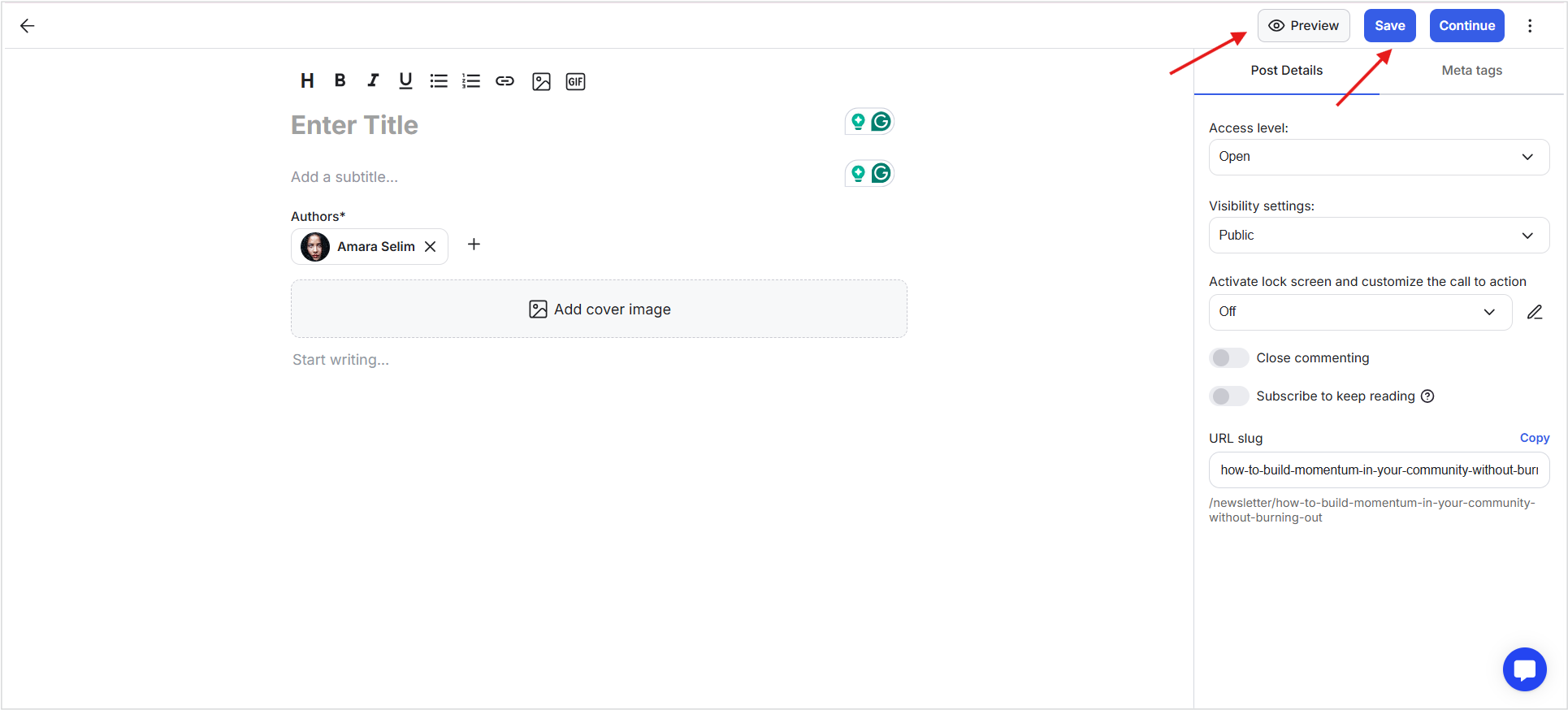Insert an image from toolbar

tap(541, 81)
